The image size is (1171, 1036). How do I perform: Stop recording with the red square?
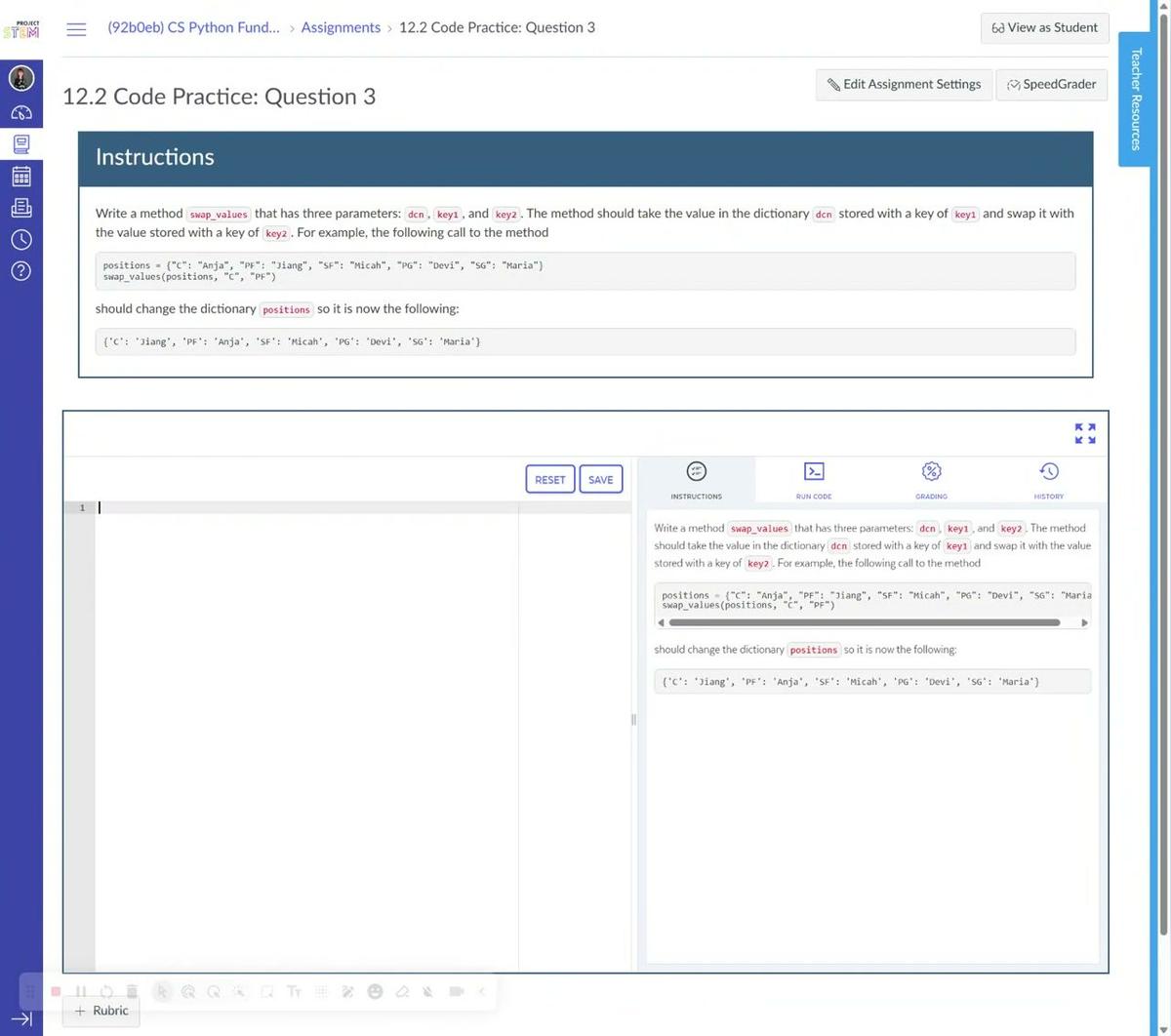(56, 992)
